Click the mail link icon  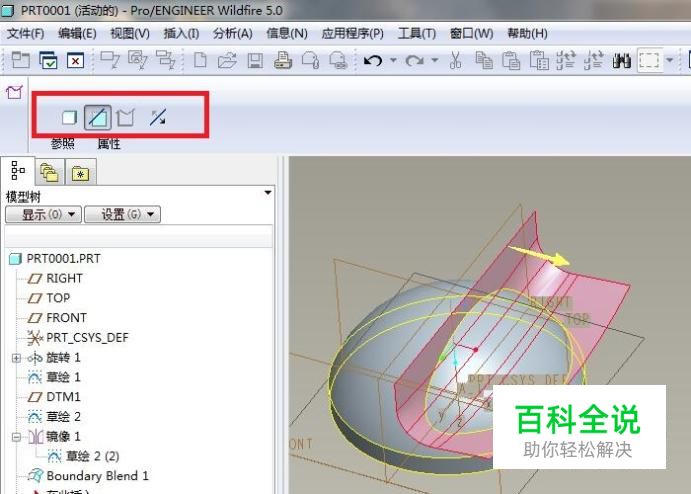pos(338,60)
